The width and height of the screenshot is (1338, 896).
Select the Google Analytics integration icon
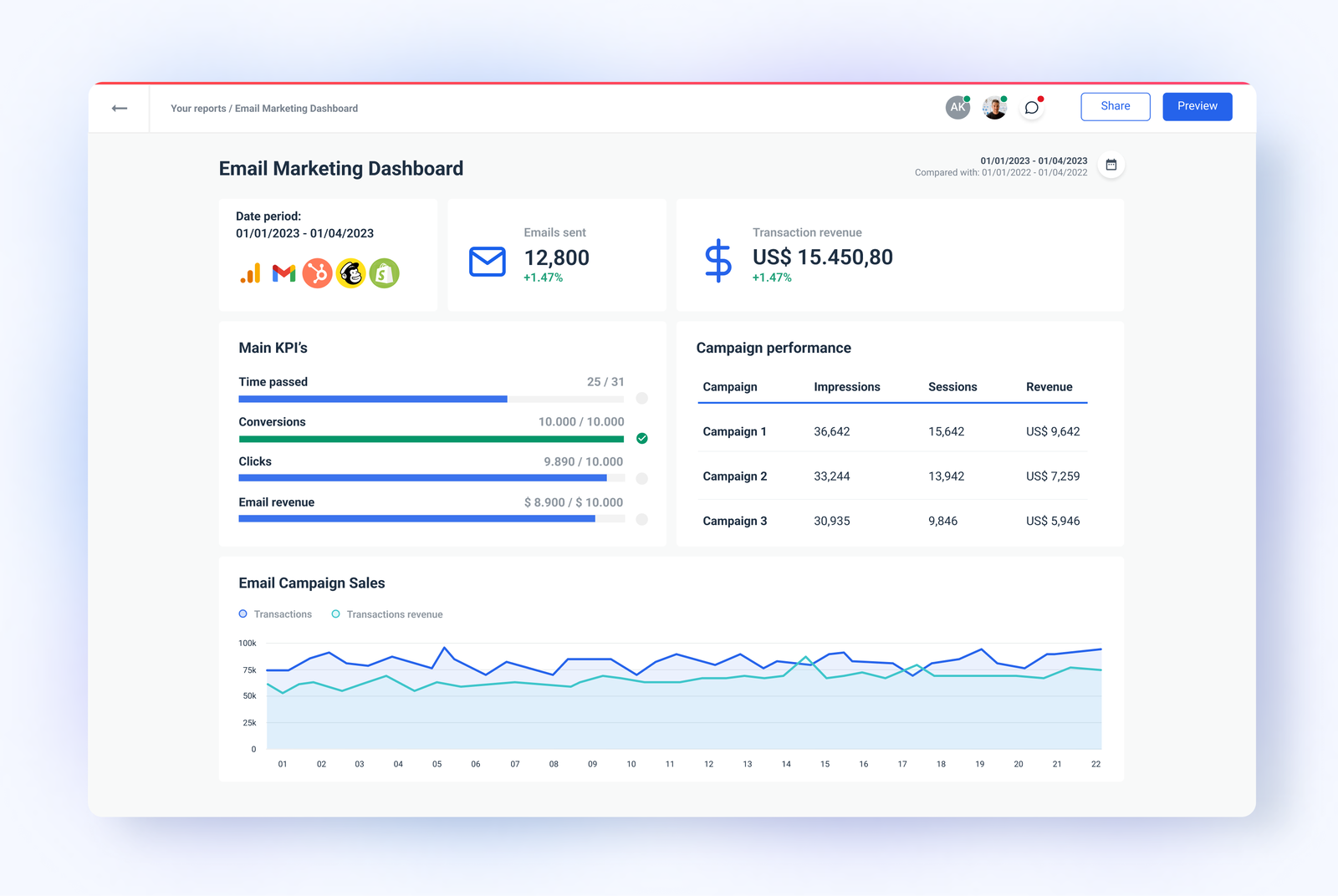pyautogui.click(x=250, y=273)
